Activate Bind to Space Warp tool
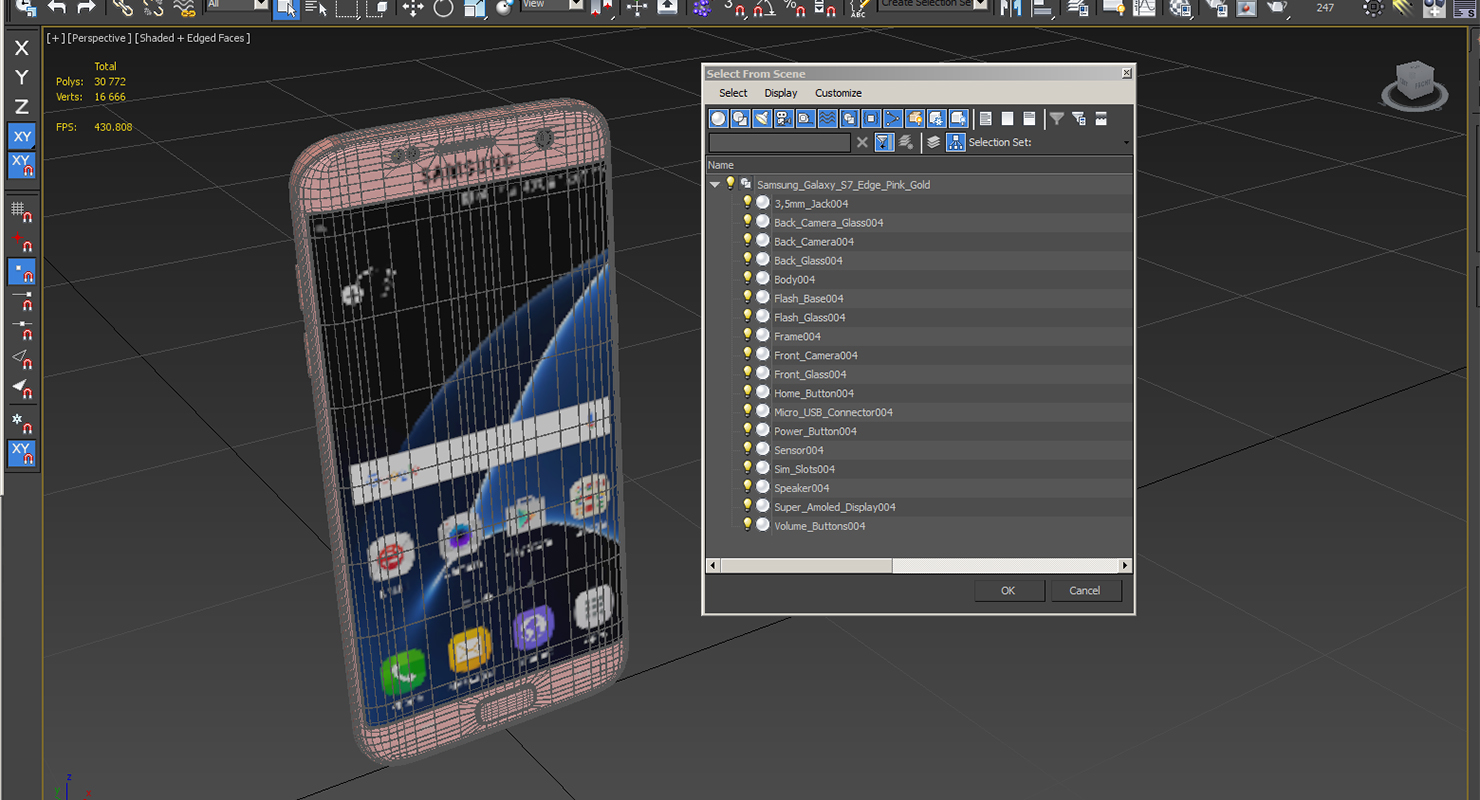Viewport: 1480px width, 800px height. pos(184,7)
